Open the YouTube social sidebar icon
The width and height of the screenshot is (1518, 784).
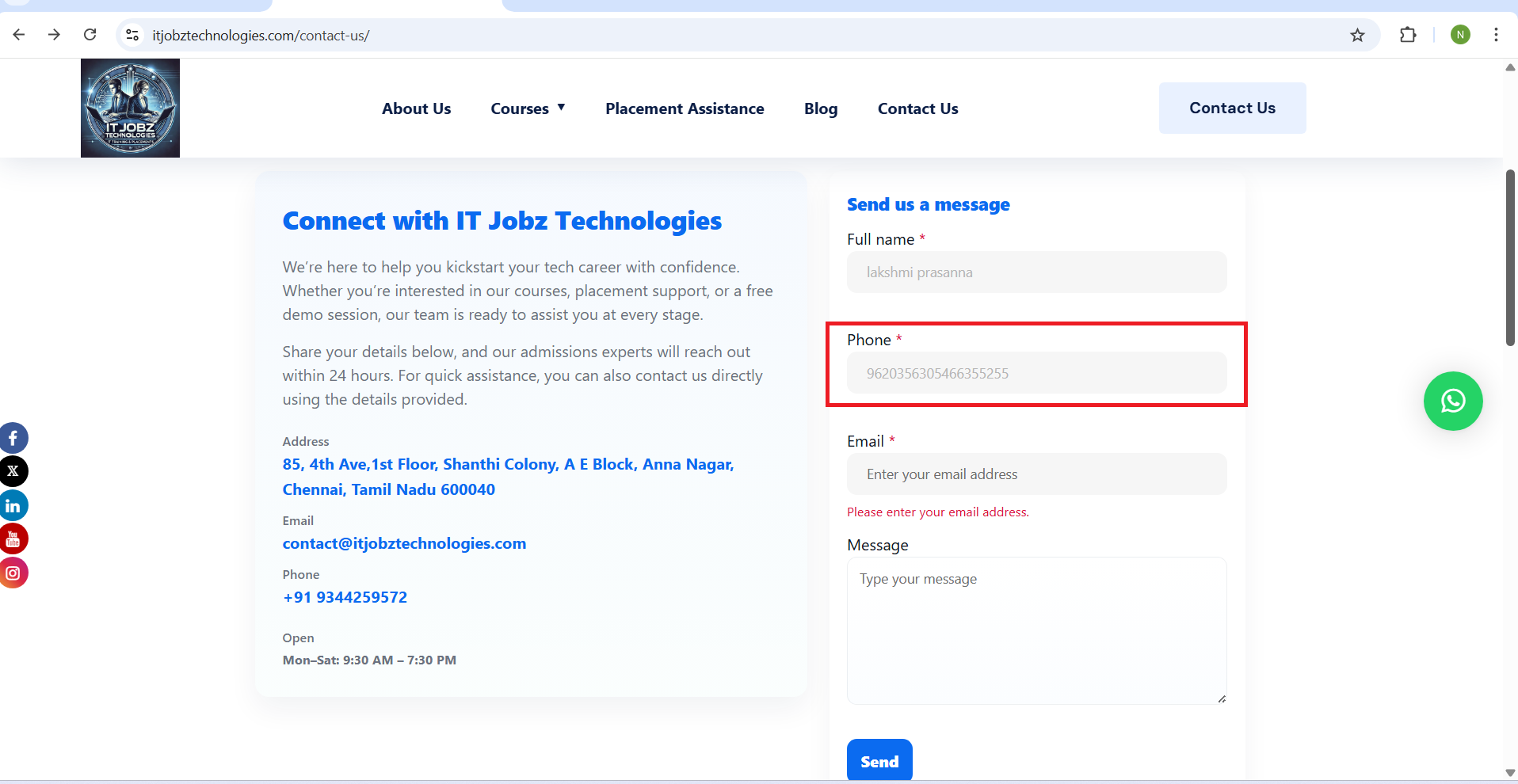pyautogui.click(x=13, y=539)
